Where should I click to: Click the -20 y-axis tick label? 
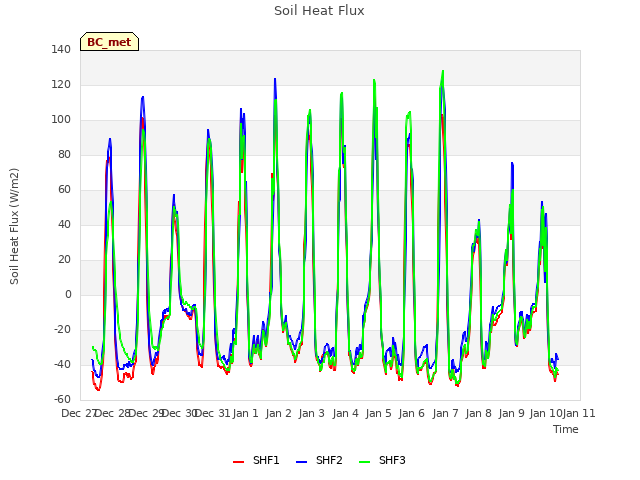click(62, 329)
